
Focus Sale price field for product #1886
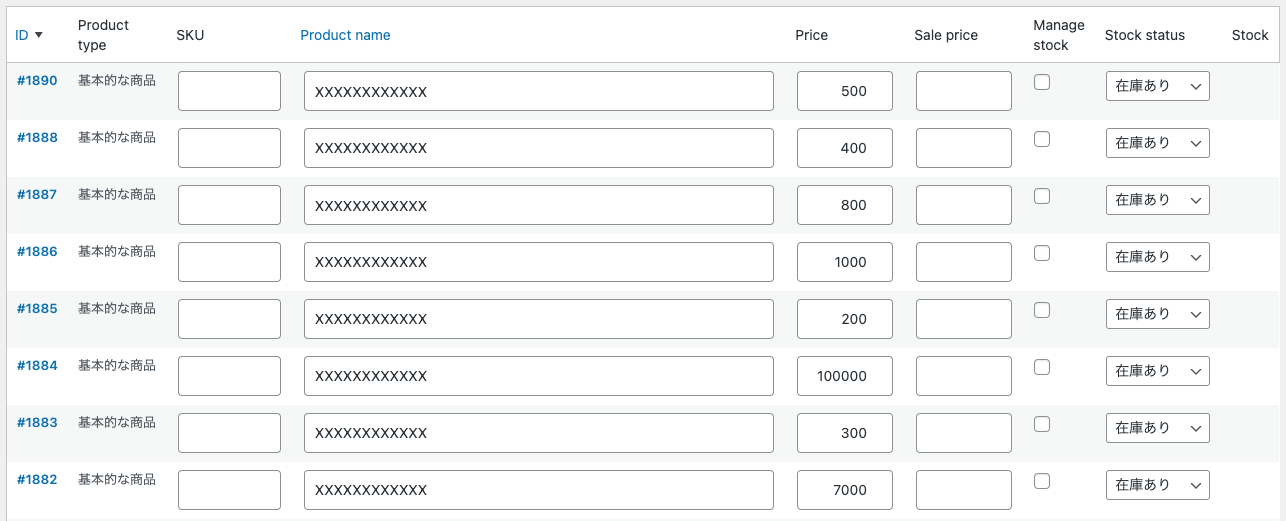pyautogui.click(x=963, y=262)
